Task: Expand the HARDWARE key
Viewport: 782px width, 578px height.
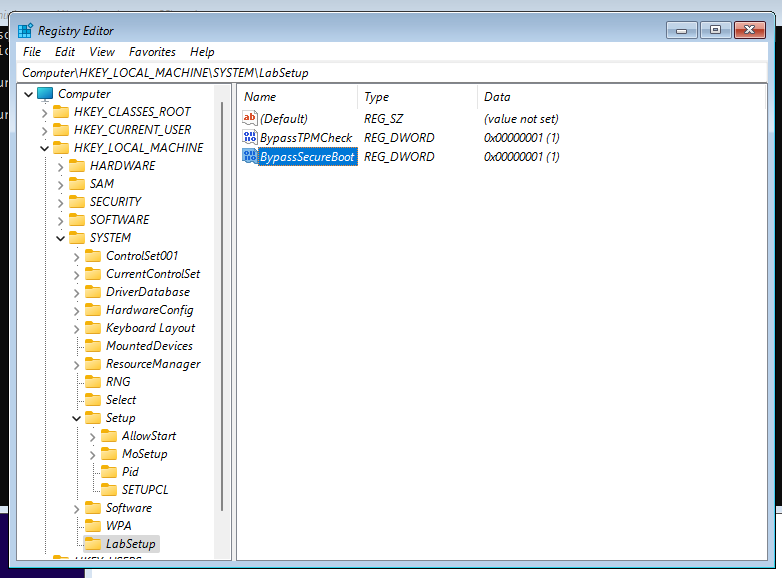Action: (60, 167)
